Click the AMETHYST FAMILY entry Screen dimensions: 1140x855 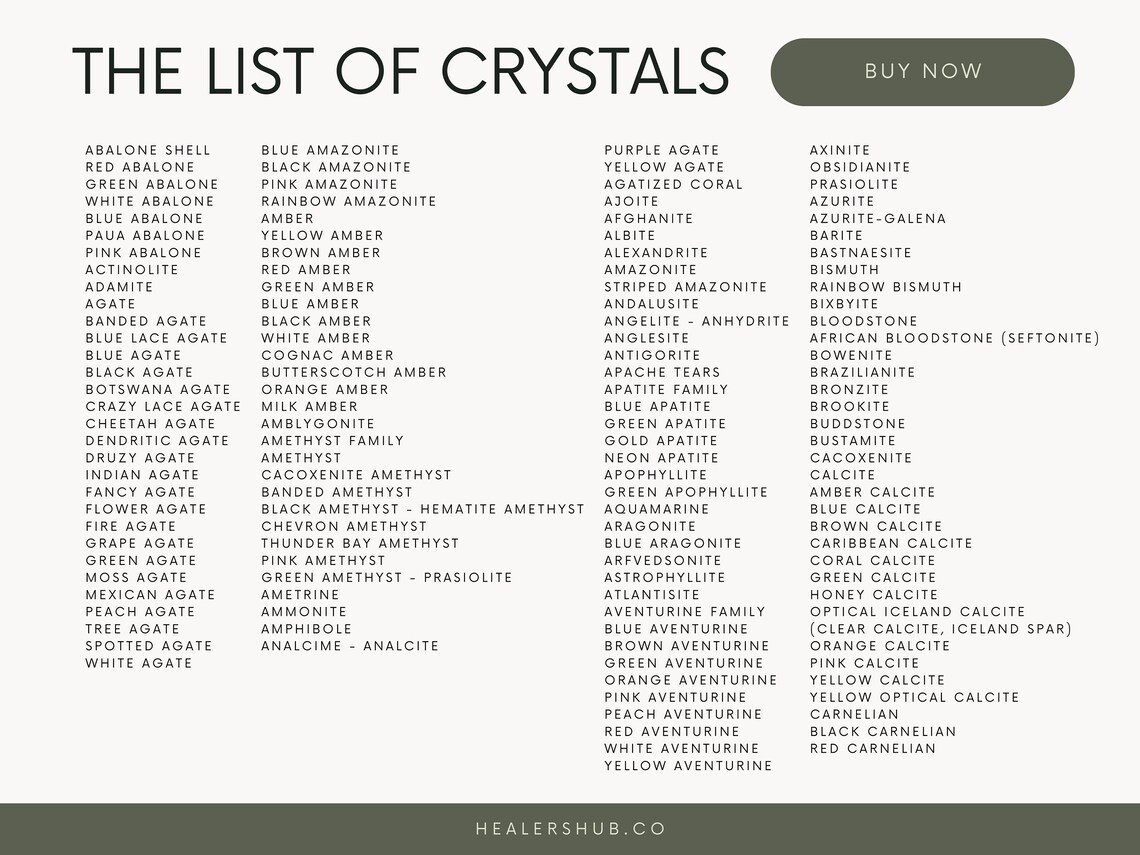click(x=333, y=440)
